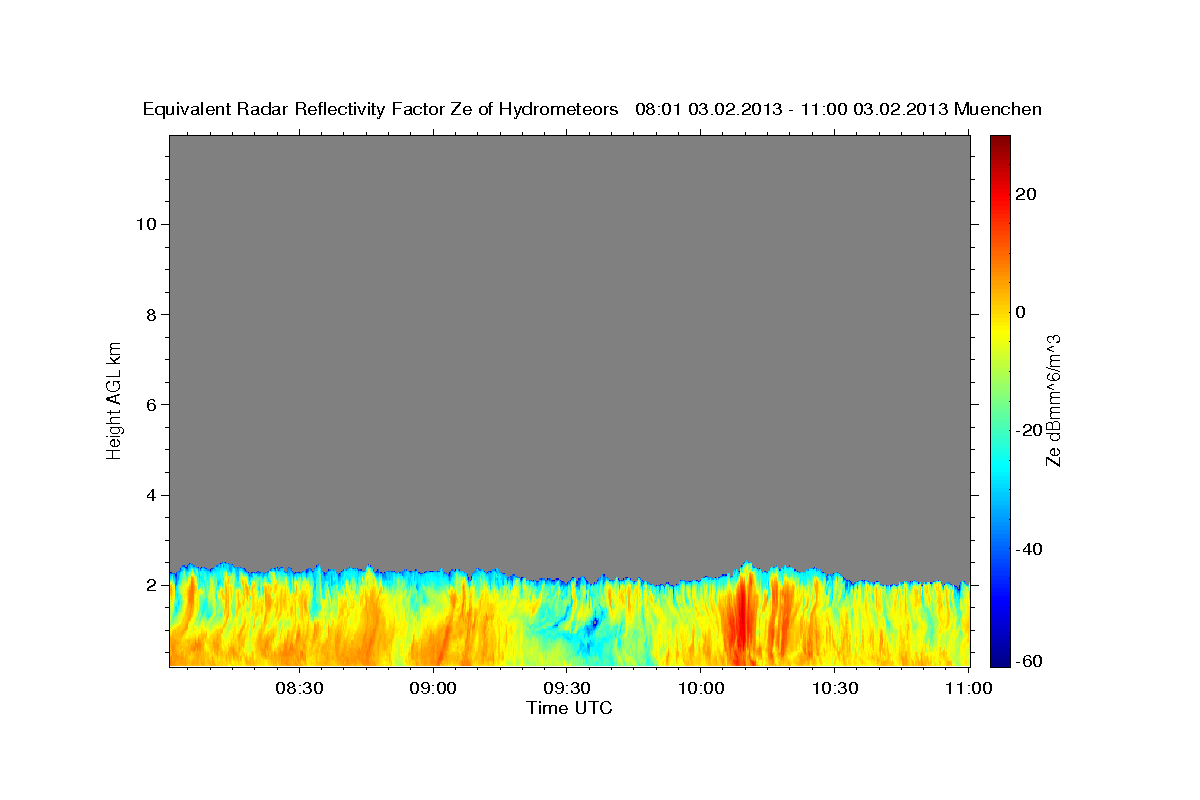1200x800 pixels.
Task: Click the 'Height AGL km' axis label
Action: coord(114,399)
